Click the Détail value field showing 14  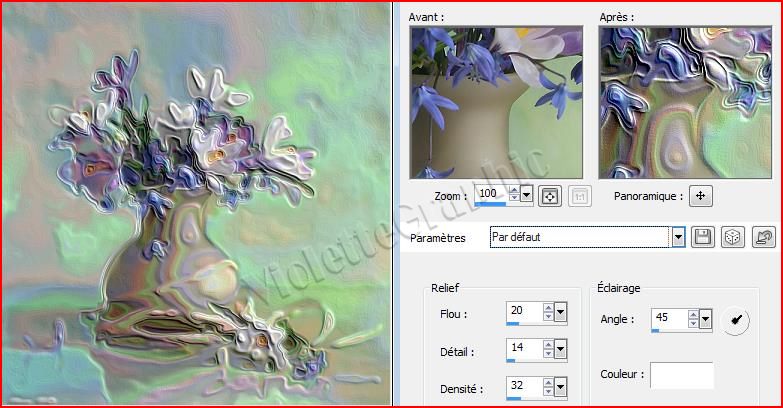pos(523,350)
